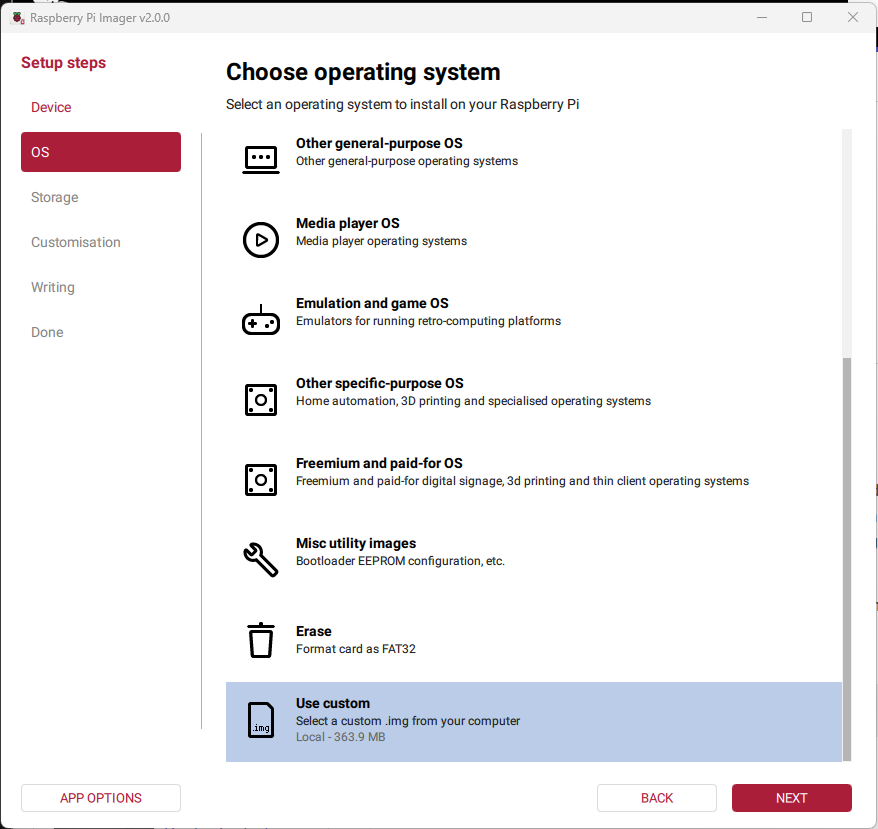Image resolution: width=878 pixels, height=829 pixels.
Task: Open the Misc utility images category
Action: (534, 560)
